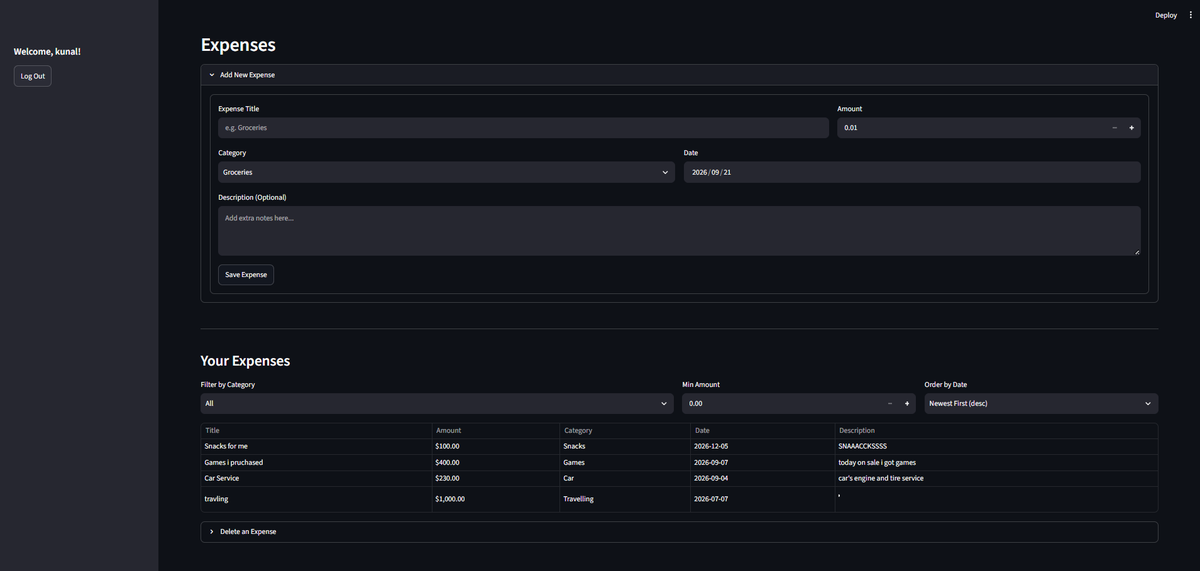
Task: Click the Amount column header in table
Action: click(495, 431)
